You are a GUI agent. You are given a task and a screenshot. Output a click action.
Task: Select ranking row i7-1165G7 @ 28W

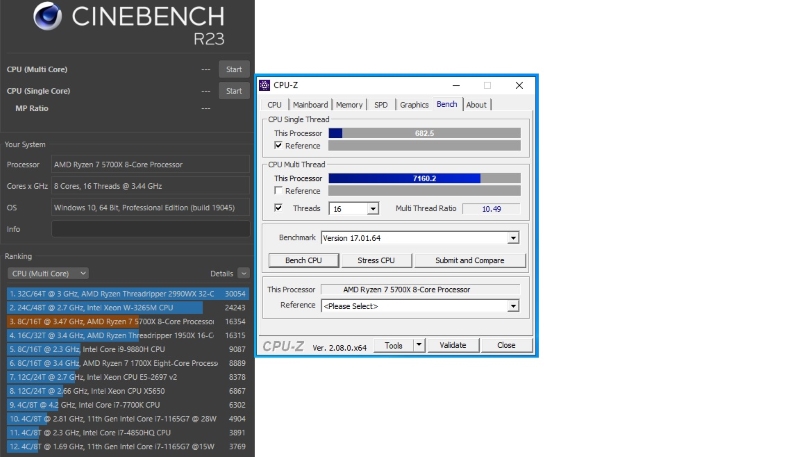(128, 419)
